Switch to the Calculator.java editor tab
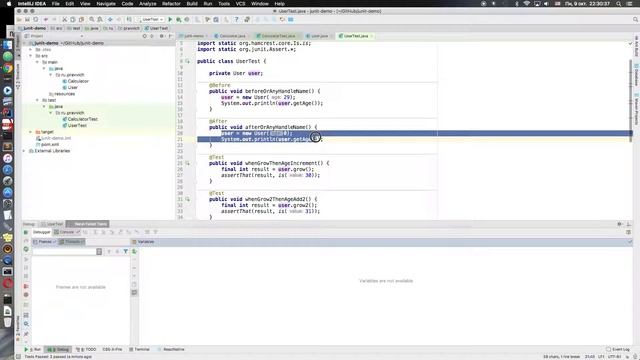This screenshot has height=360, width=640. (x=231, y=36)
